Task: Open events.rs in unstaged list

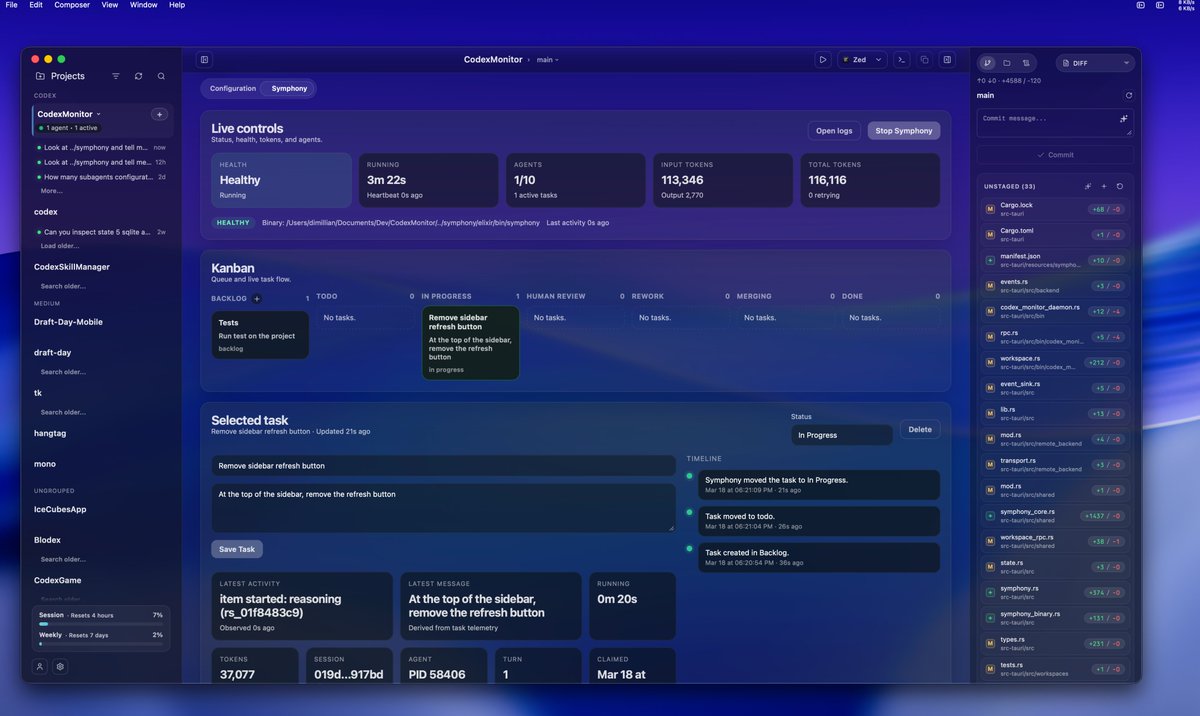Action: tap(1055, 286)
